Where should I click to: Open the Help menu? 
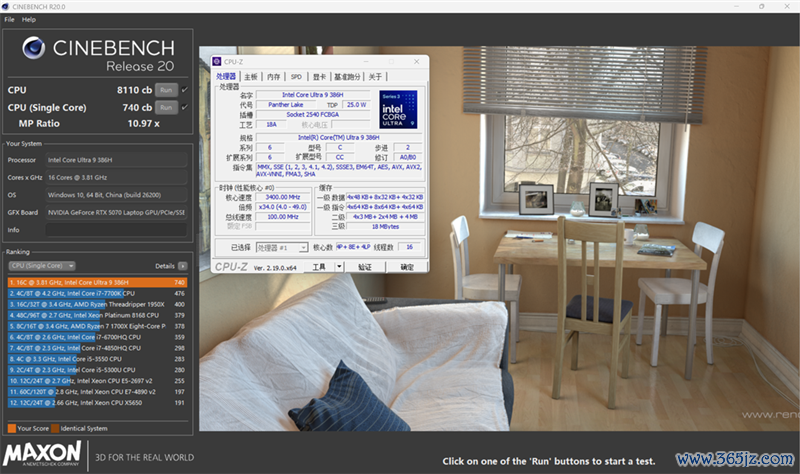coord(29,19)
